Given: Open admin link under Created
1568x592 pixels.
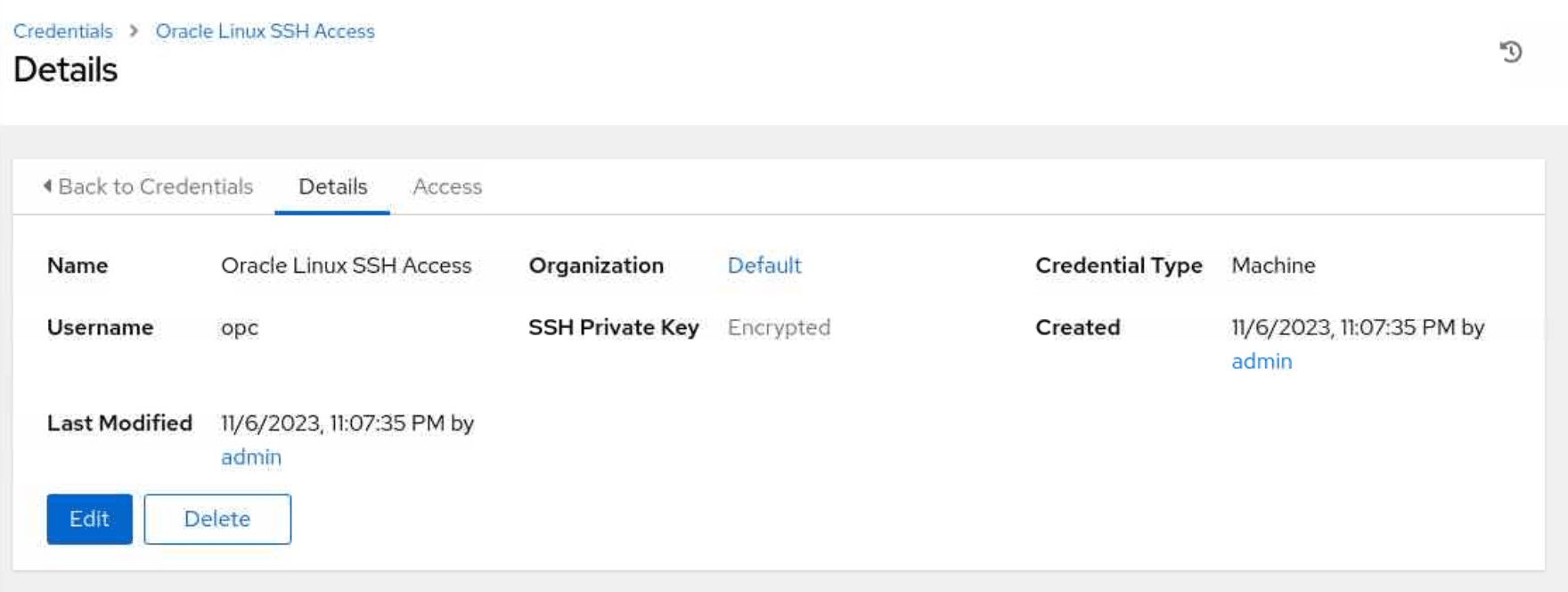Looking at the screenshot, I should click(1262, 361).
